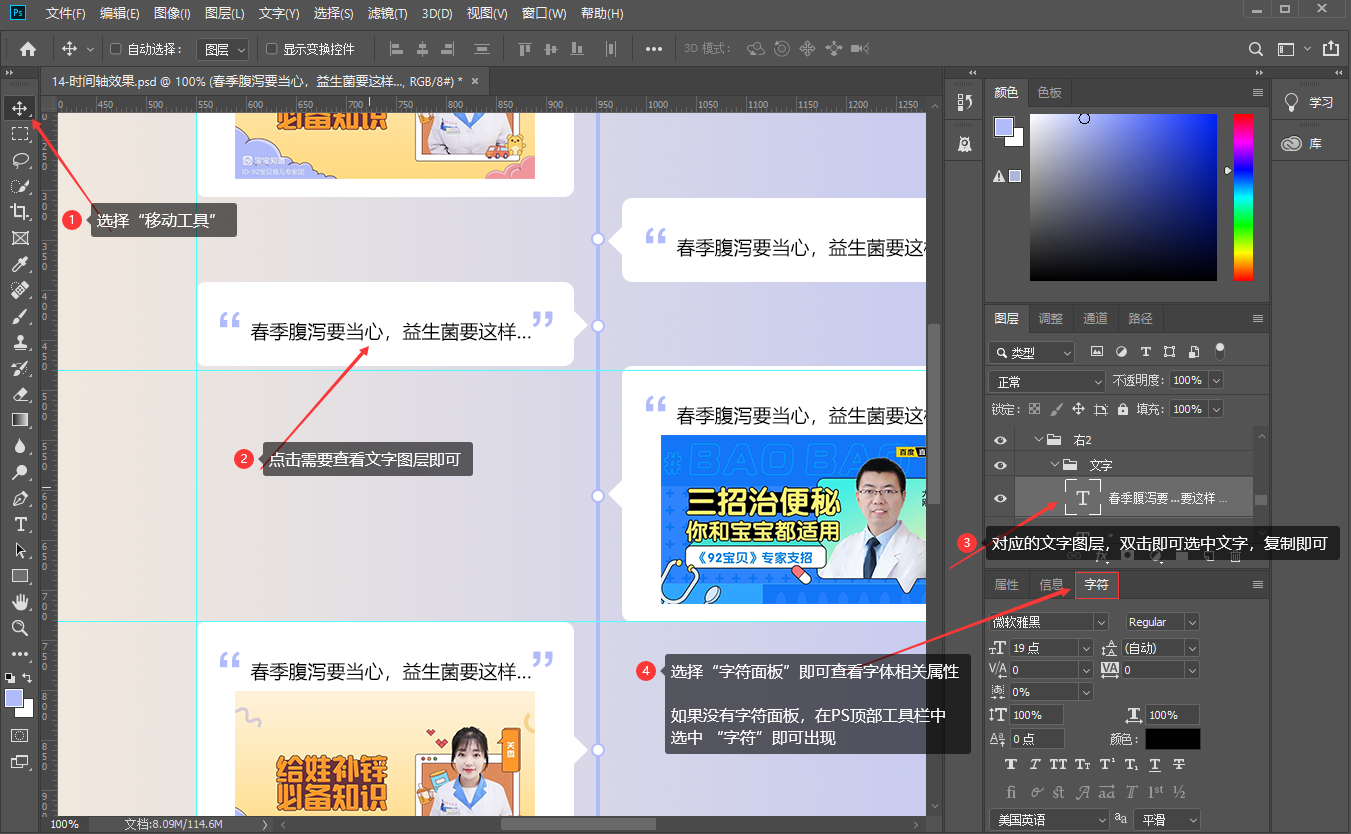This screenshot has width=1351, height=834.
Task: Select the Brush tool
Action: click(20, 316)
